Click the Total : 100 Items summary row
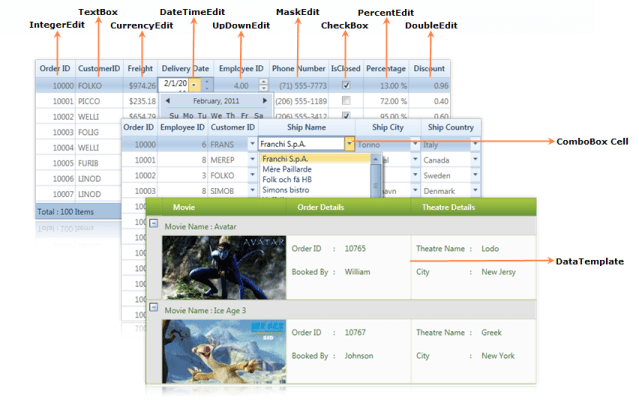The height and width of the screenshot is (412, 639). (79, 212)
